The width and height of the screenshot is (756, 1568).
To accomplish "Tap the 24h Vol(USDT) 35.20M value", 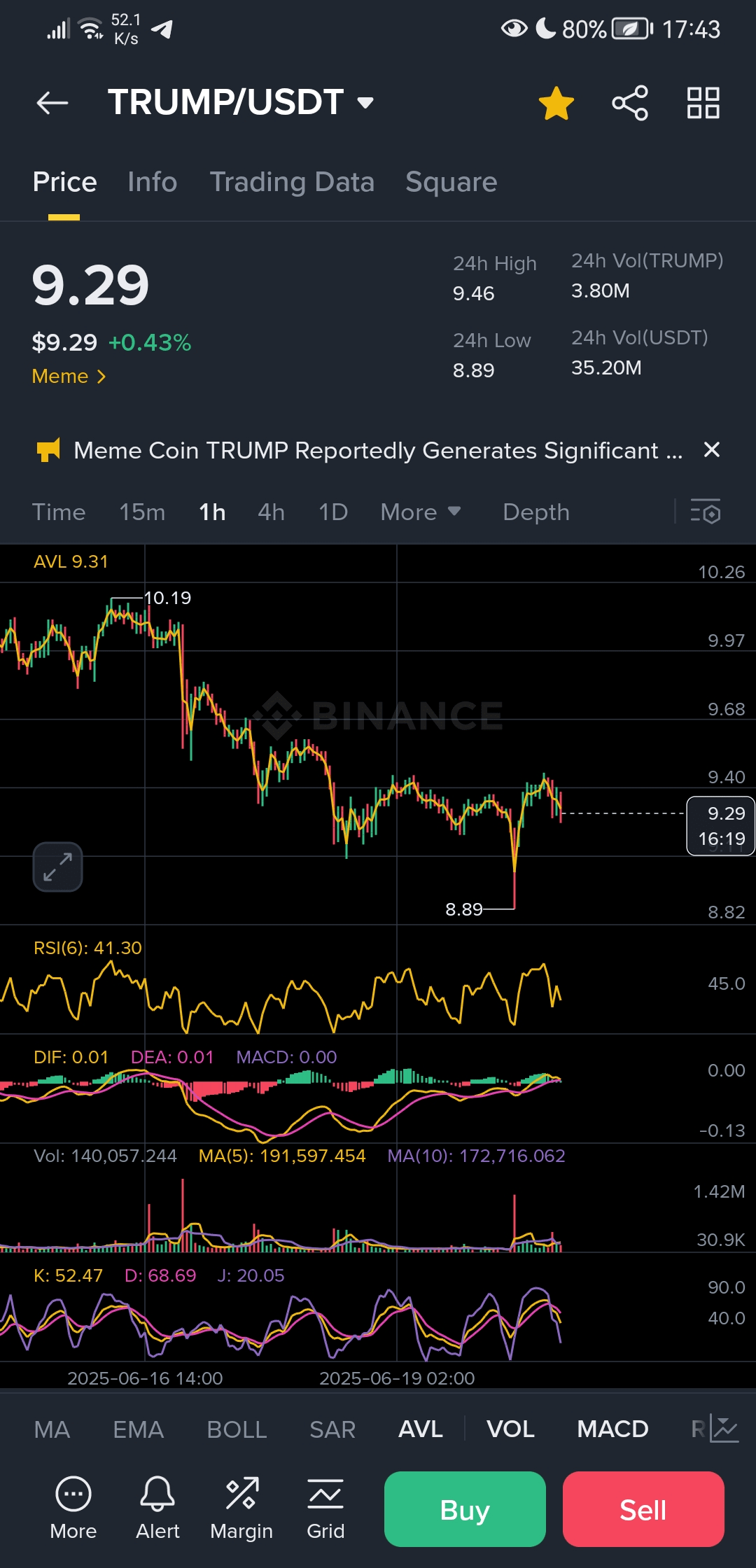I will (606, 367).
